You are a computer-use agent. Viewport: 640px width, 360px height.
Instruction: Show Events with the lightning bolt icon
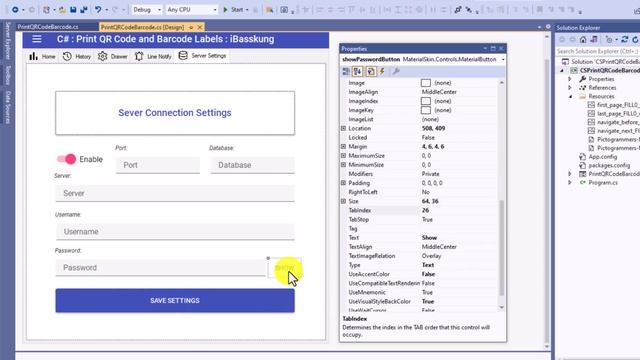click(x=382, y=71)
